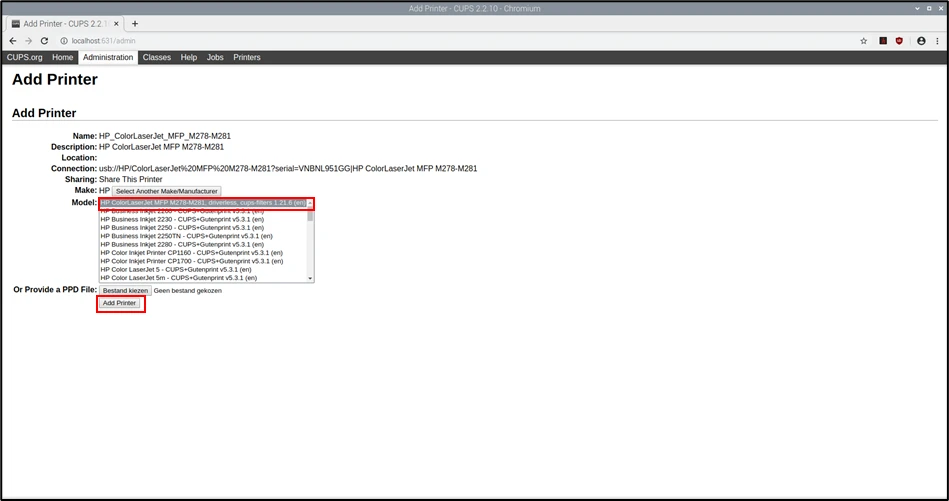Close the Add Printer browser tab

point(116,24)
